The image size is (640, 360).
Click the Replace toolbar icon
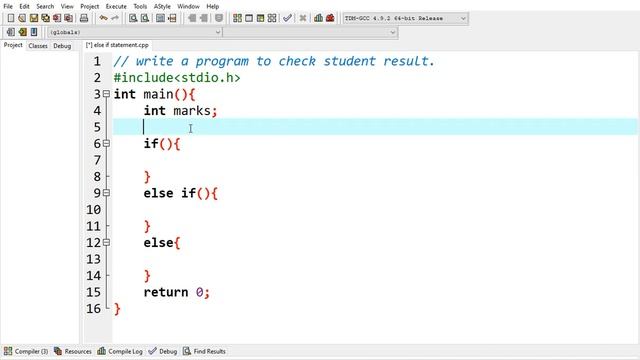144,18
